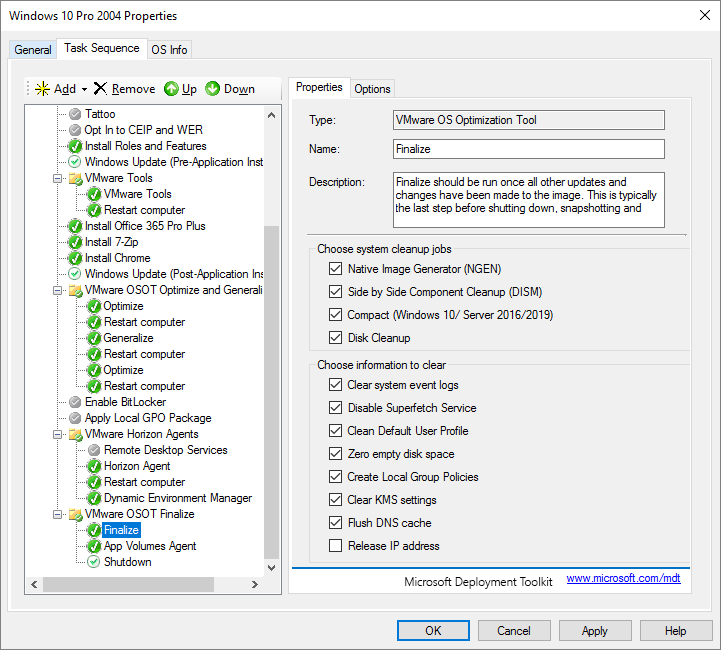Open the Options tab
The width and height of the screenshot is (721, 650).
[372, 89]
